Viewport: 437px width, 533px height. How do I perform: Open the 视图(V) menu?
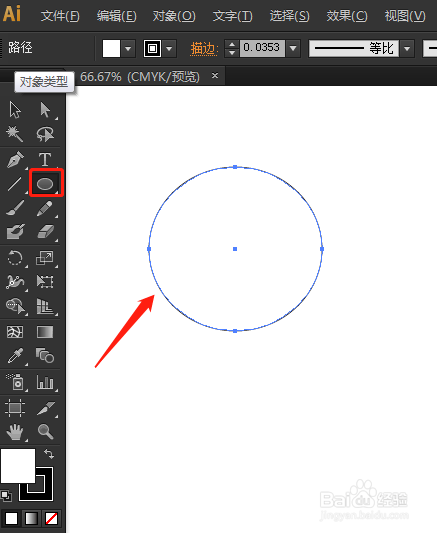click(405, 16)
